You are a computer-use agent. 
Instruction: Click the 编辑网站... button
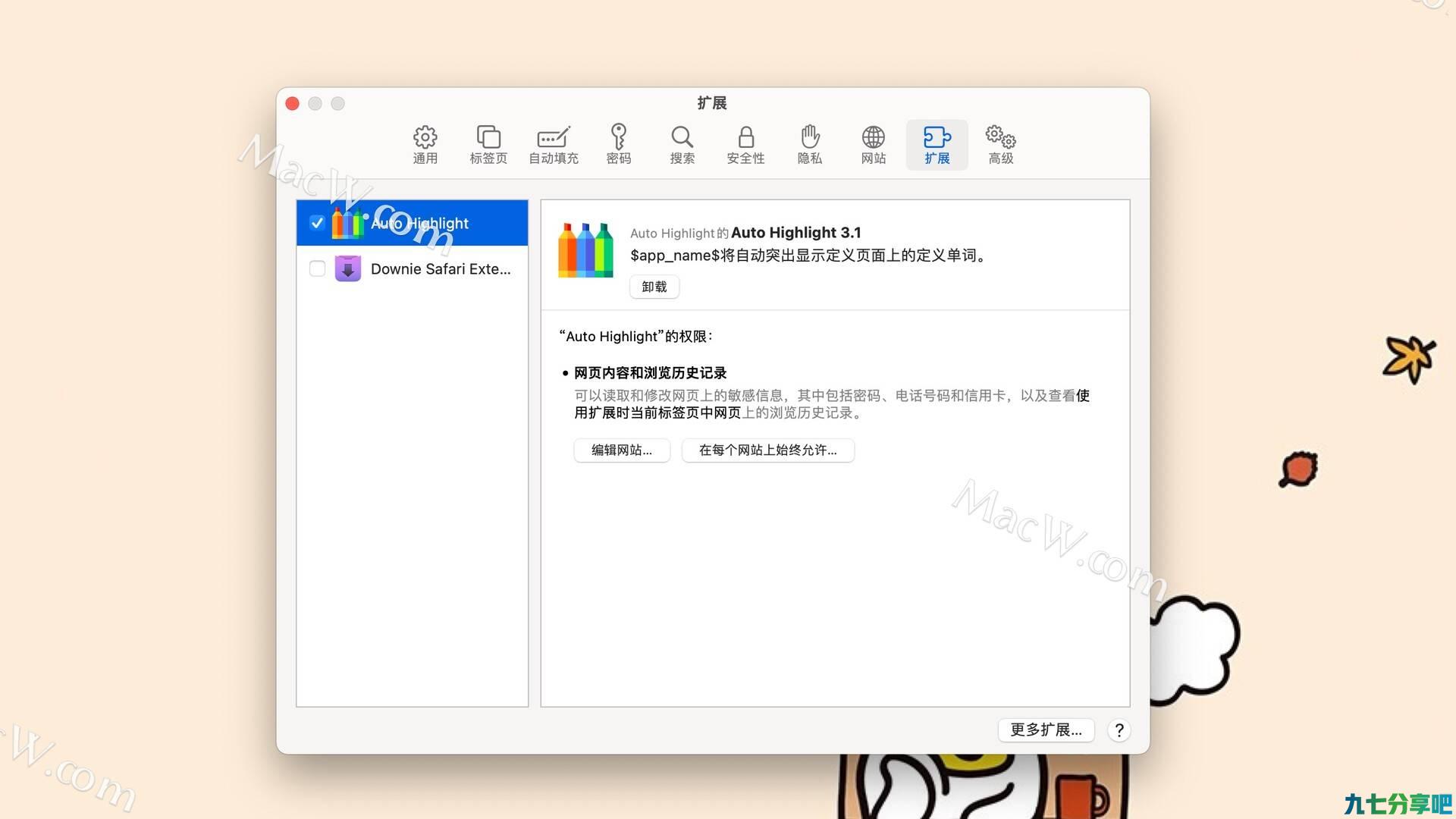[x=622, y=450]
